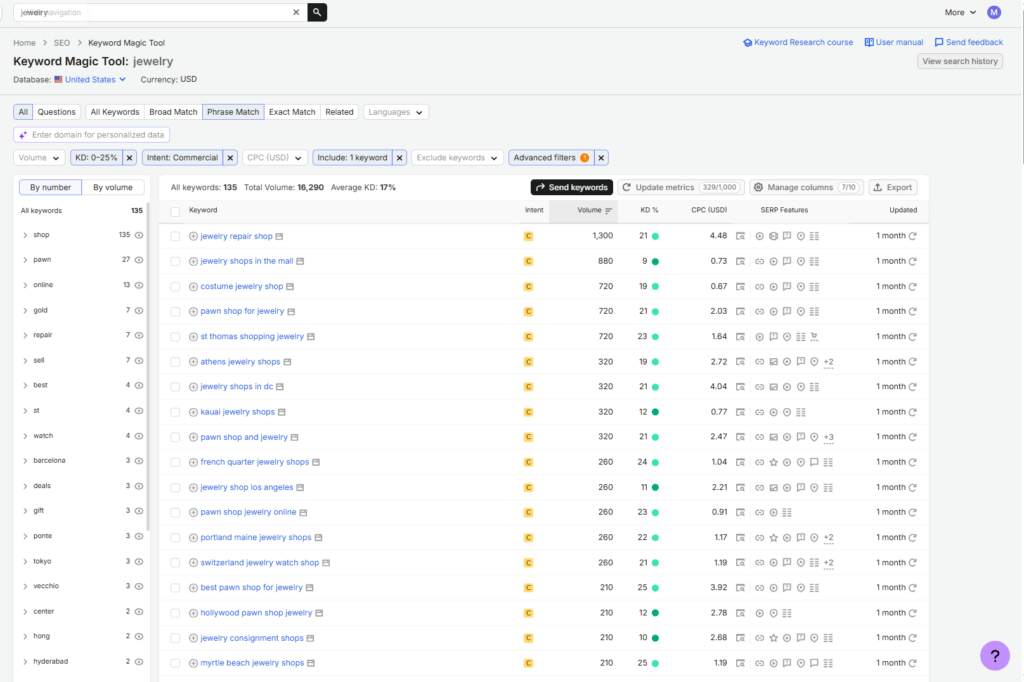View SERP for pawn shop jewelry online
This screenshot has width=1024, height=682.
click(x=740, y=513)
